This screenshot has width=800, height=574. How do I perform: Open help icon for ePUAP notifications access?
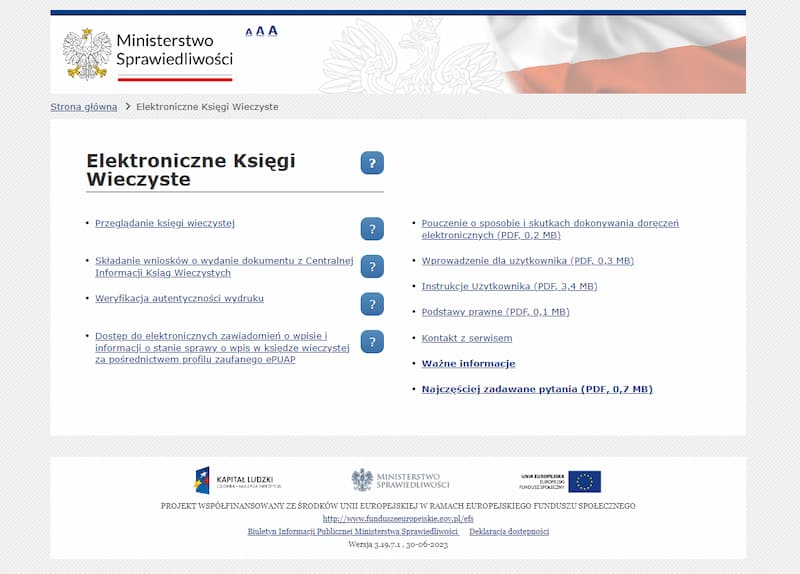tap(372, 342)
